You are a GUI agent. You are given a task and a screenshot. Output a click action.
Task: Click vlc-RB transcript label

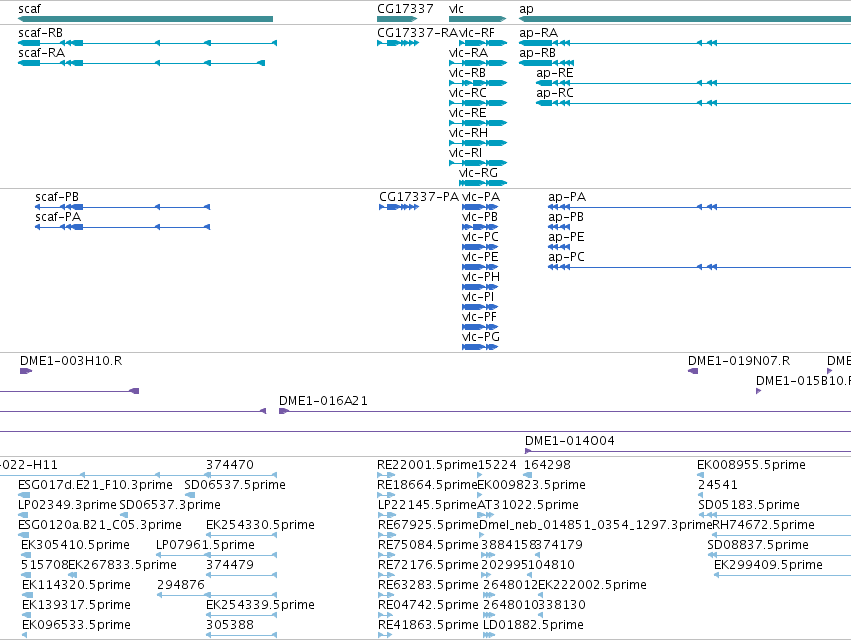pyautogui.click(x=467, y=73)
